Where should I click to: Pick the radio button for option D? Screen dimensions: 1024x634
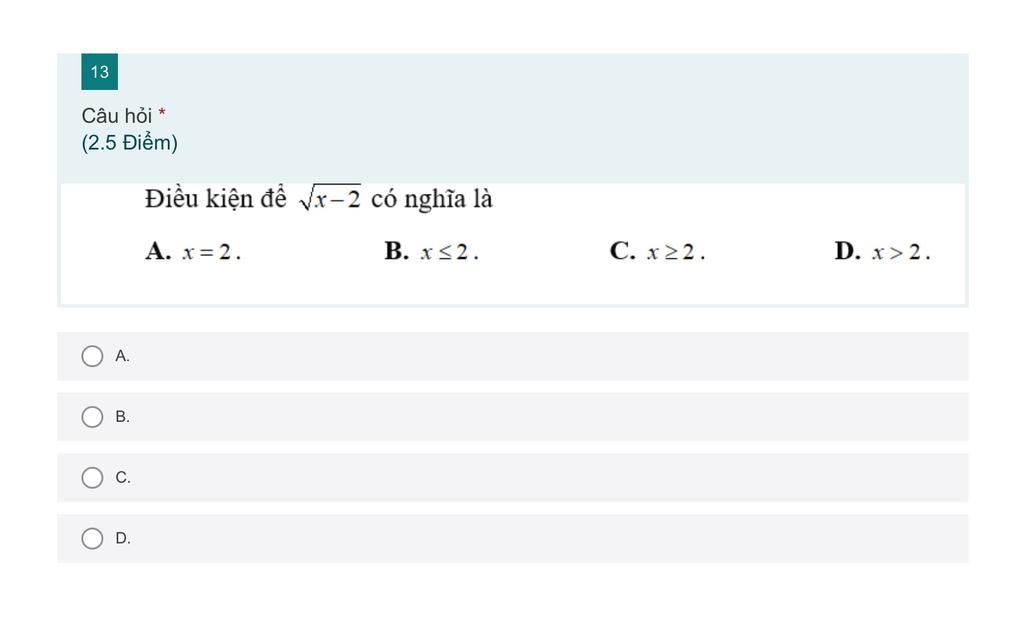[92, 539]
